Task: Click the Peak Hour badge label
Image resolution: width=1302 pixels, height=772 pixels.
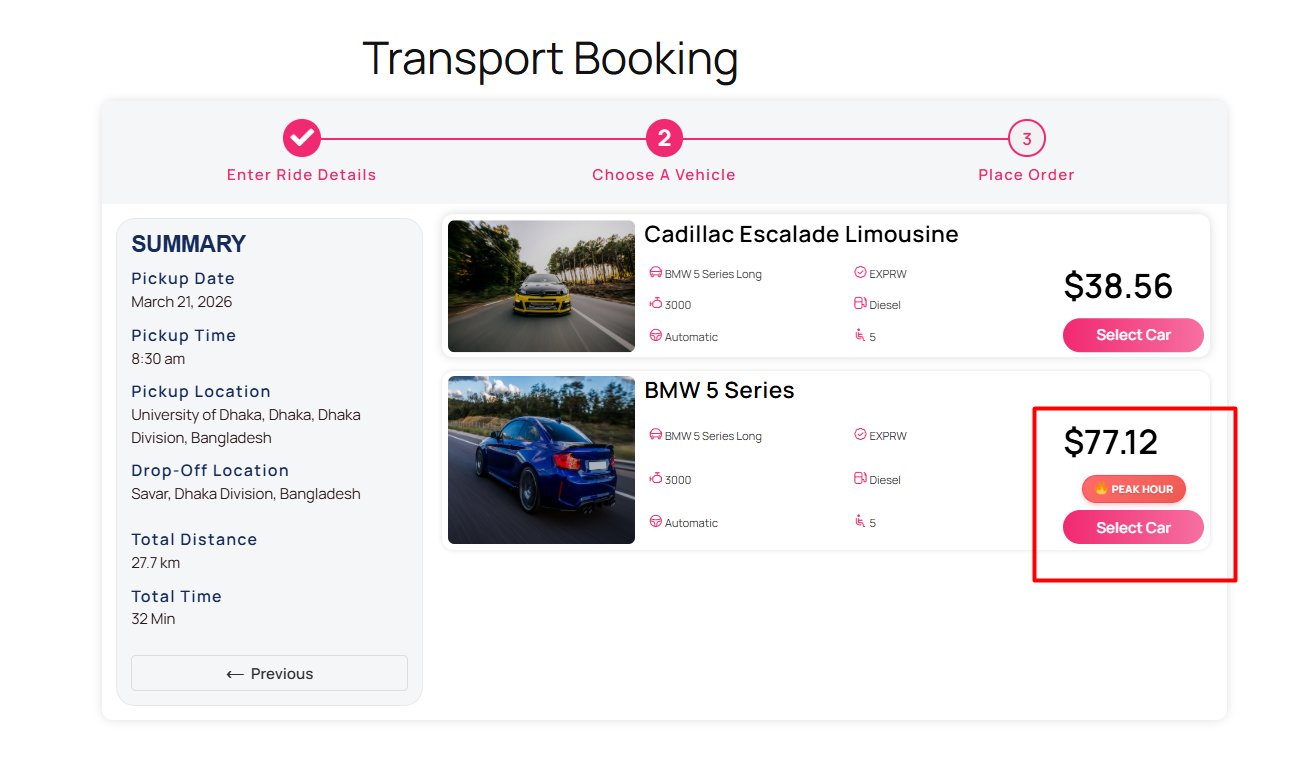Action: coord(1142,489)
